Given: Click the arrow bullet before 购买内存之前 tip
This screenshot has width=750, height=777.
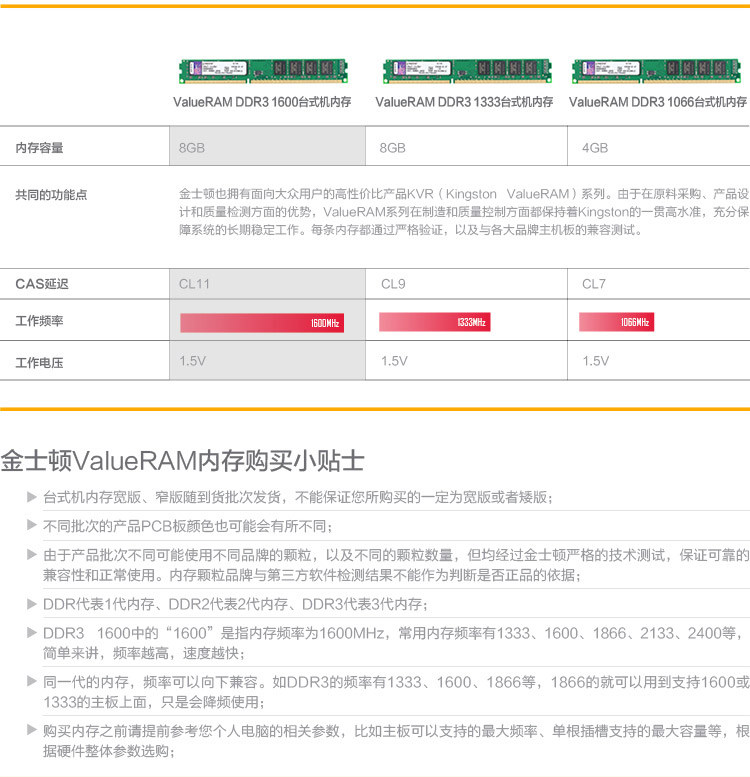Looking at the screenshot, I should 32,730.
